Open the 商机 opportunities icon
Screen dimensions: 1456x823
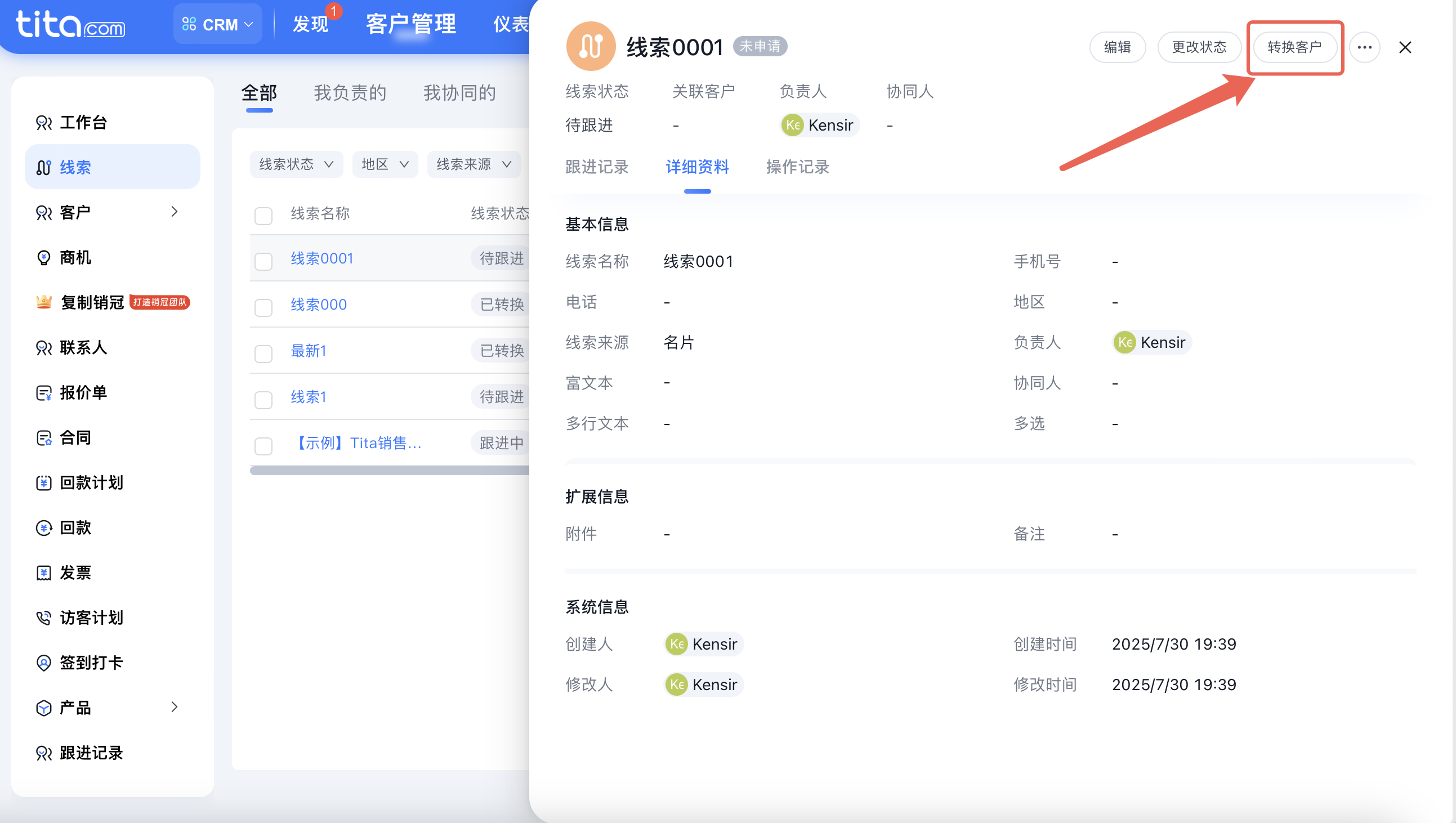(44, 257)
